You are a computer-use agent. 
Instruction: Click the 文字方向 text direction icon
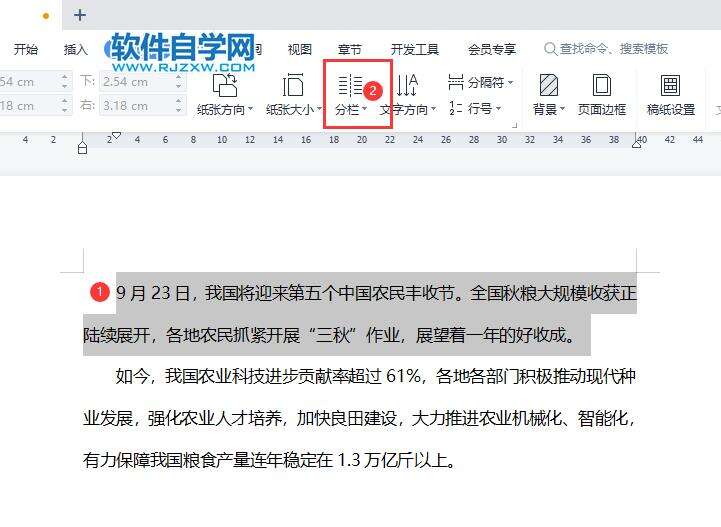click(x=407, y=85)
